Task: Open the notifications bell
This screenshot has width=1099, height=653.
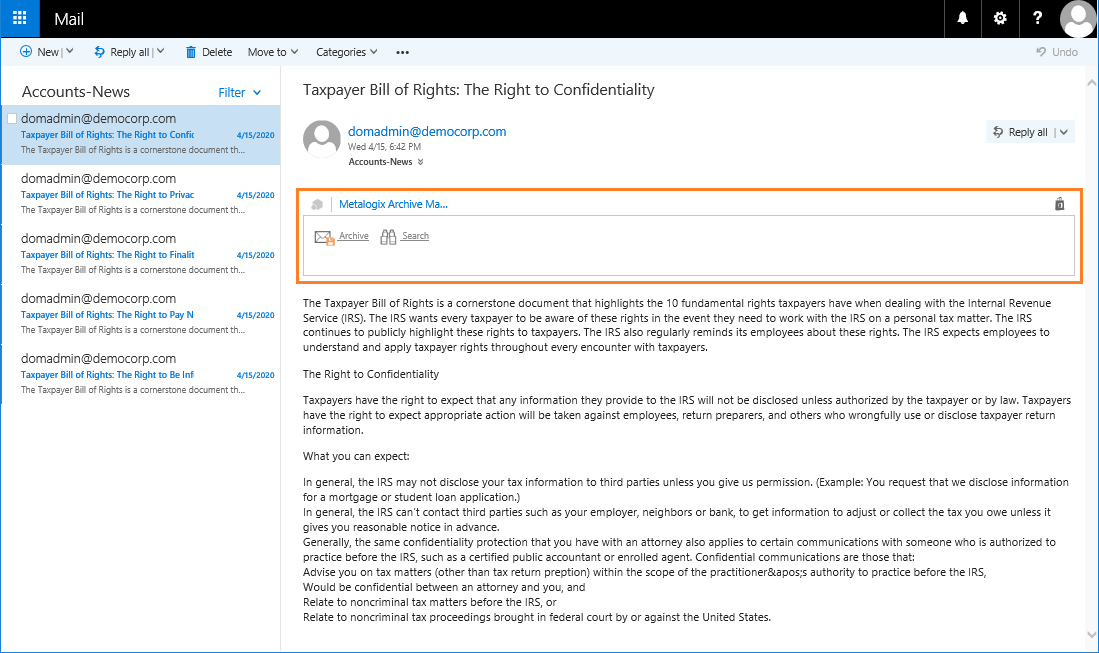Action: tap(963, 18)
